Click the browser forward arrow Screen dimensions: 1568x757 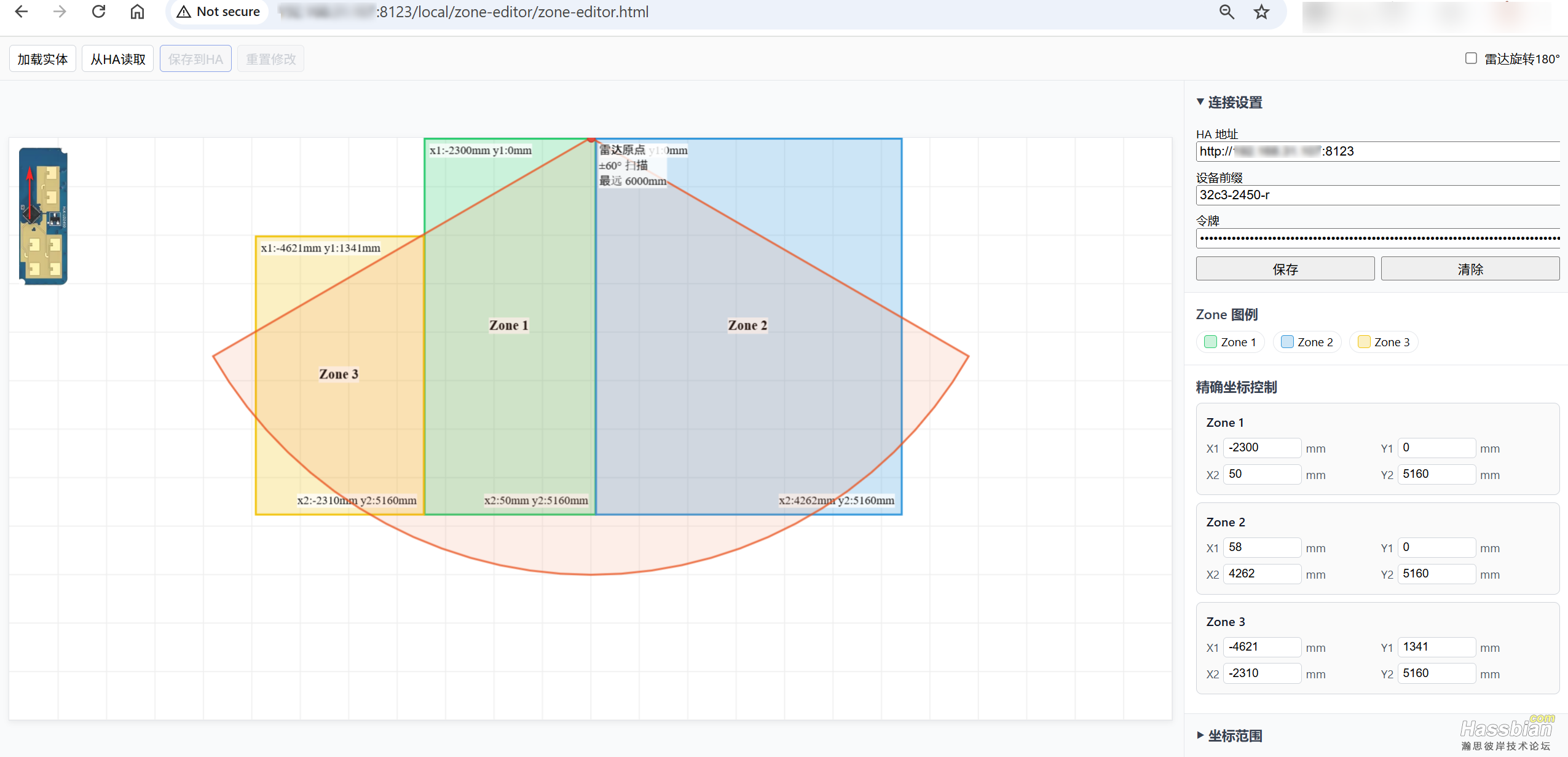(x=60, y=12)
